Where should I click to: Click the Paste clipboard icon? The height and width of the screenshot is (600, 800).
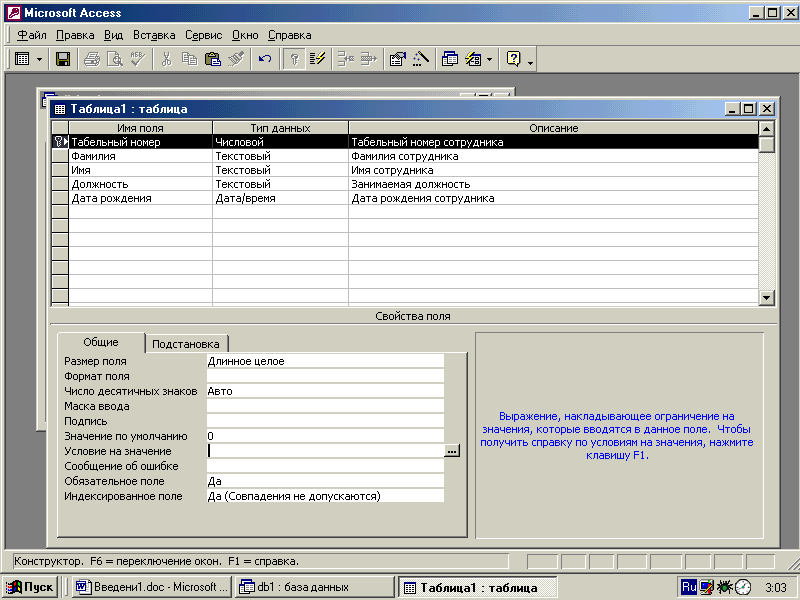tap(212, 59)
